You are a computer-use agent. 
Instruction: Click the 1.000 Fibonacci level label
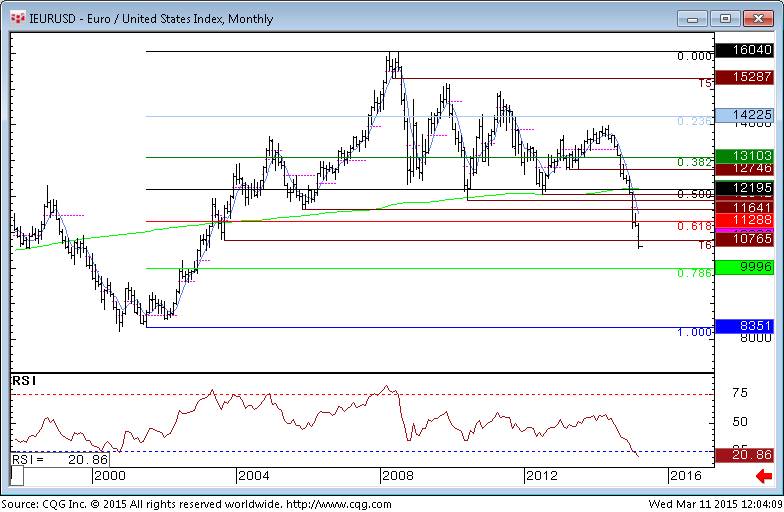tap(695, 332)
